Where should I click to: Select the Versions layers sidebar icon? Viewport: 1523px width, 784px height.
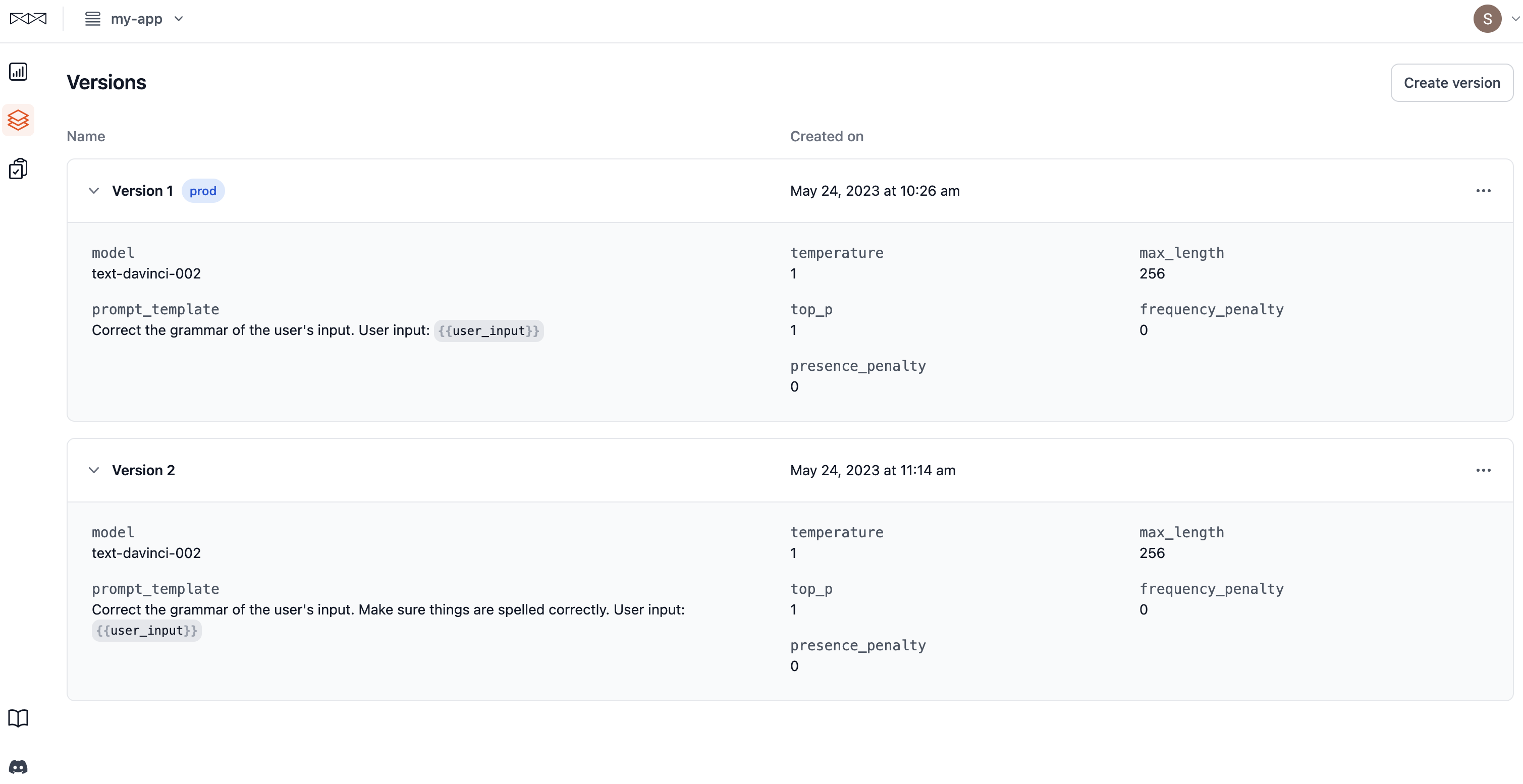tap(18, 120)
